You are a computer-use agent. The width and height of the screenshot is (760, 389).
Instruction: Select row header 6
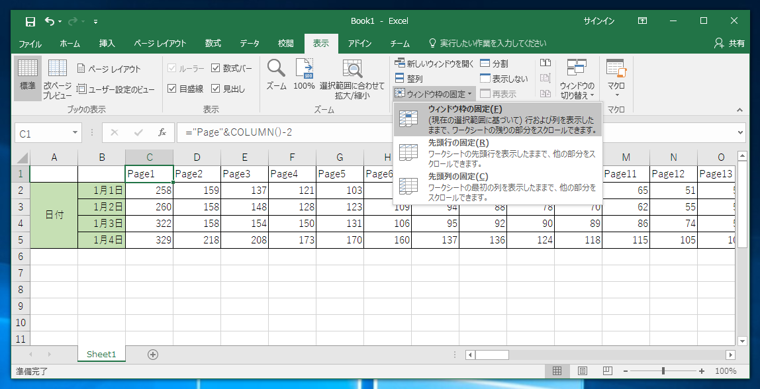pyautogui.click(x=20, y=256)
